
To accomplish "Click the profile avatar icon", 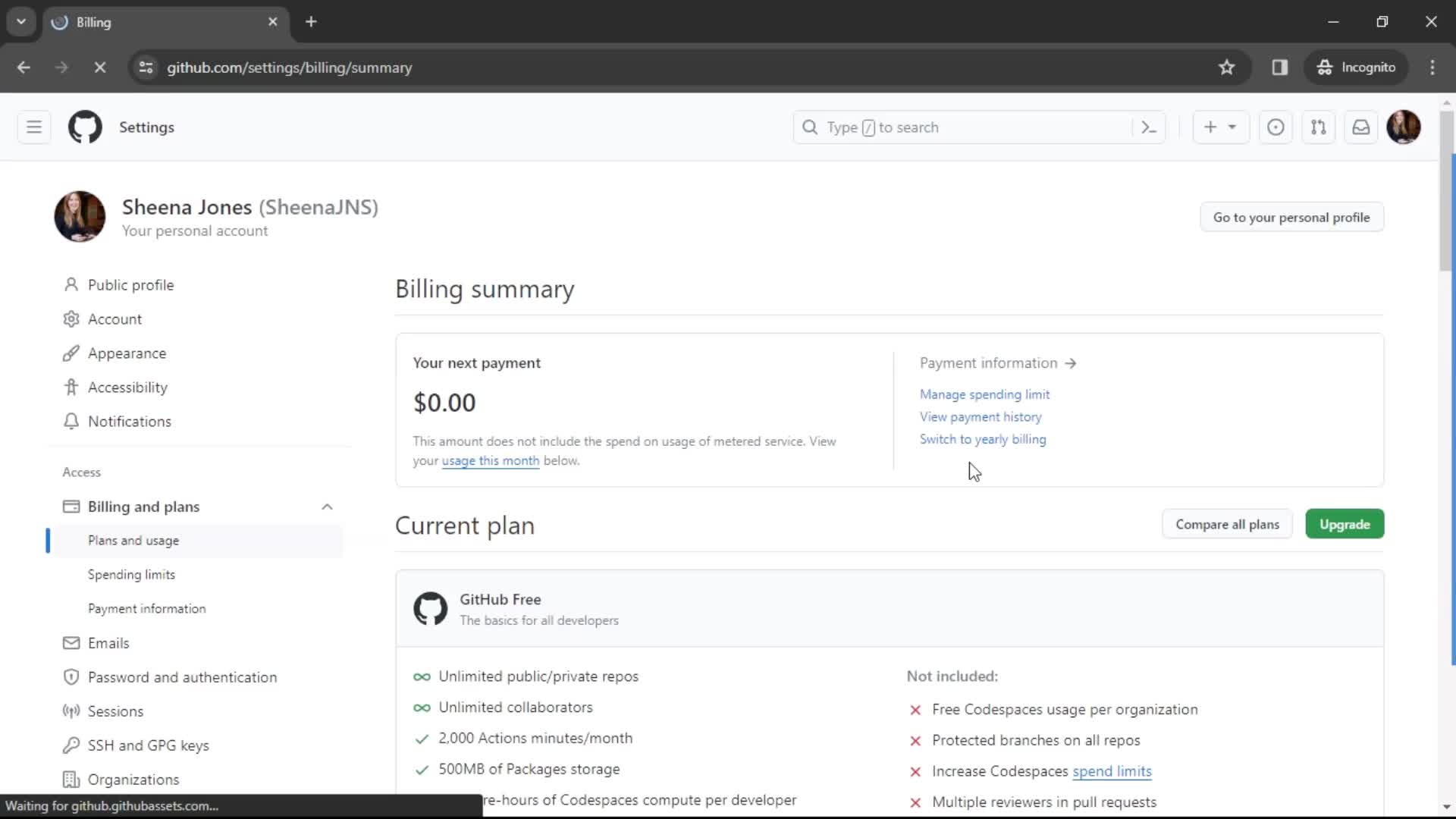I will click(x=1405, y=127).
